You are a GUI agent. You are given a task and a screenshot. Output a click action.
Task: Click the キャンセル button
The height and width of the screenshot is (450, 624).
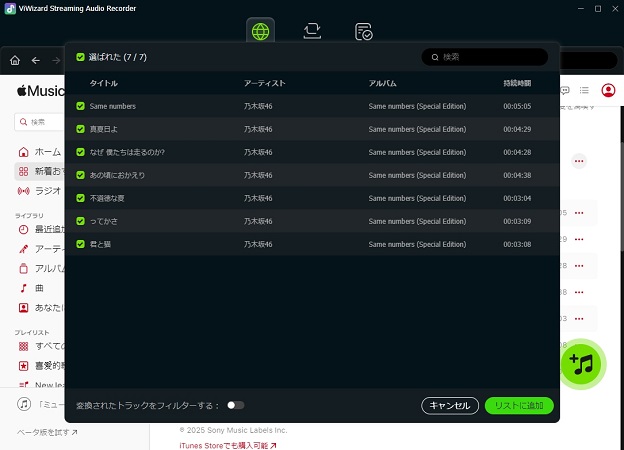tap(450, 406)
